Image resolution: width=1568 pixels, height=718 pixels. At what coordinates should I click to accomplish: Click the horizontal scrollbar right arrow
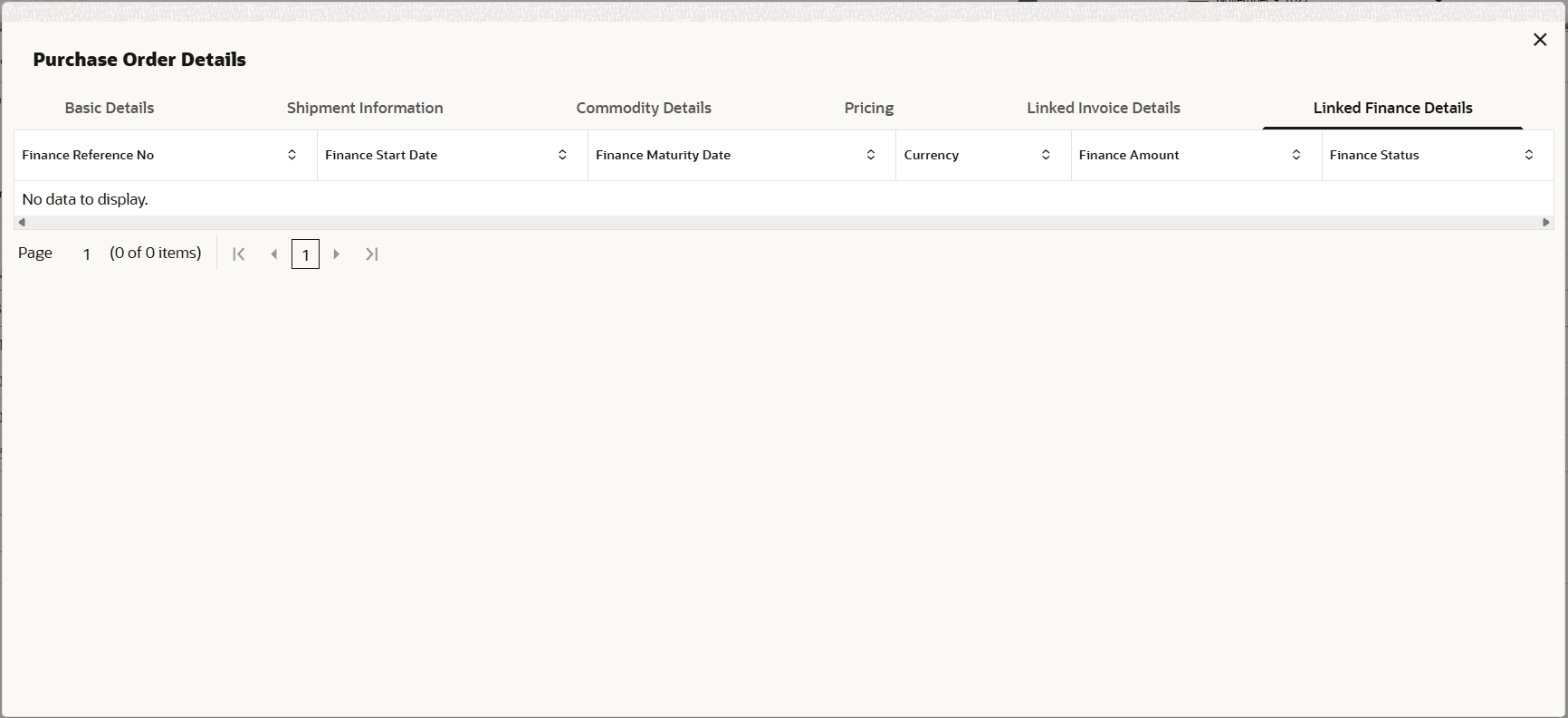[x=1546, y=223]
